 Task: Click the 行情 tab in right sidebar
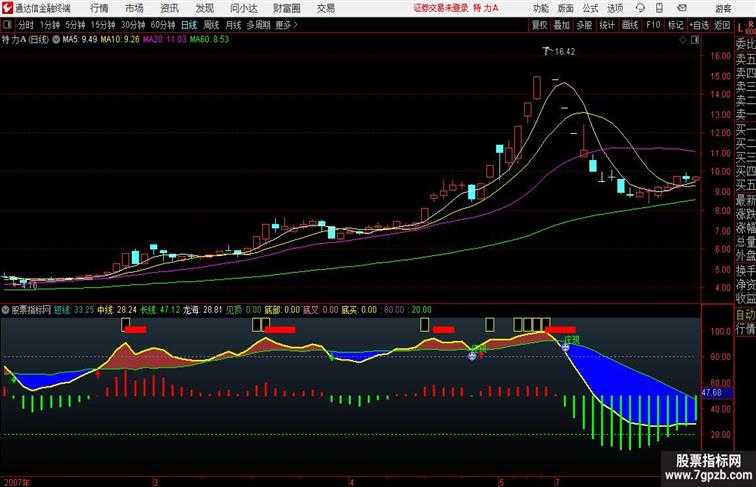(x=745, y=329)
